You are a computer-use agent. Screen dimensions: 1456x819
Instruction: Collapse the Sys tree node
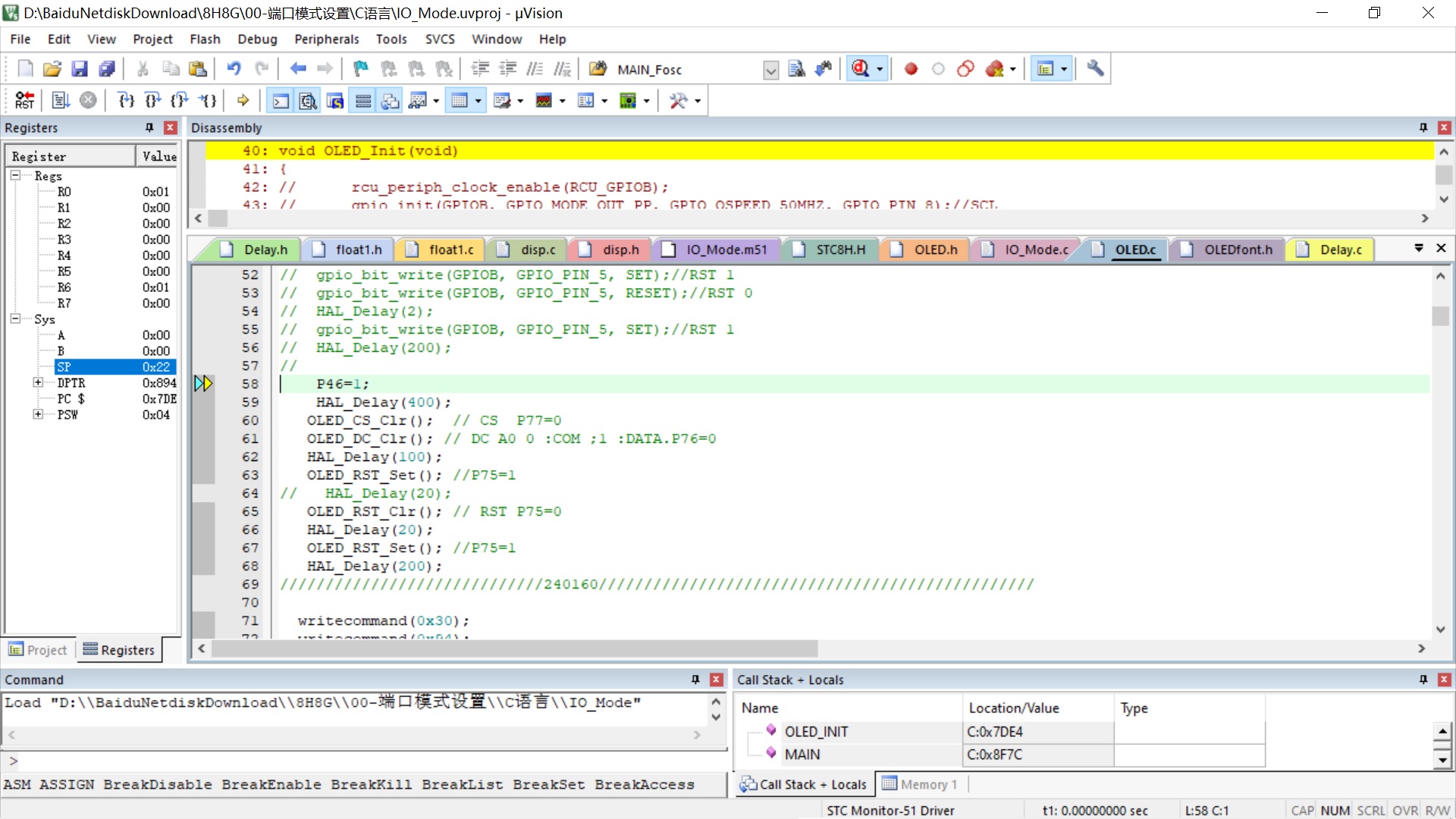pos(15,318)
